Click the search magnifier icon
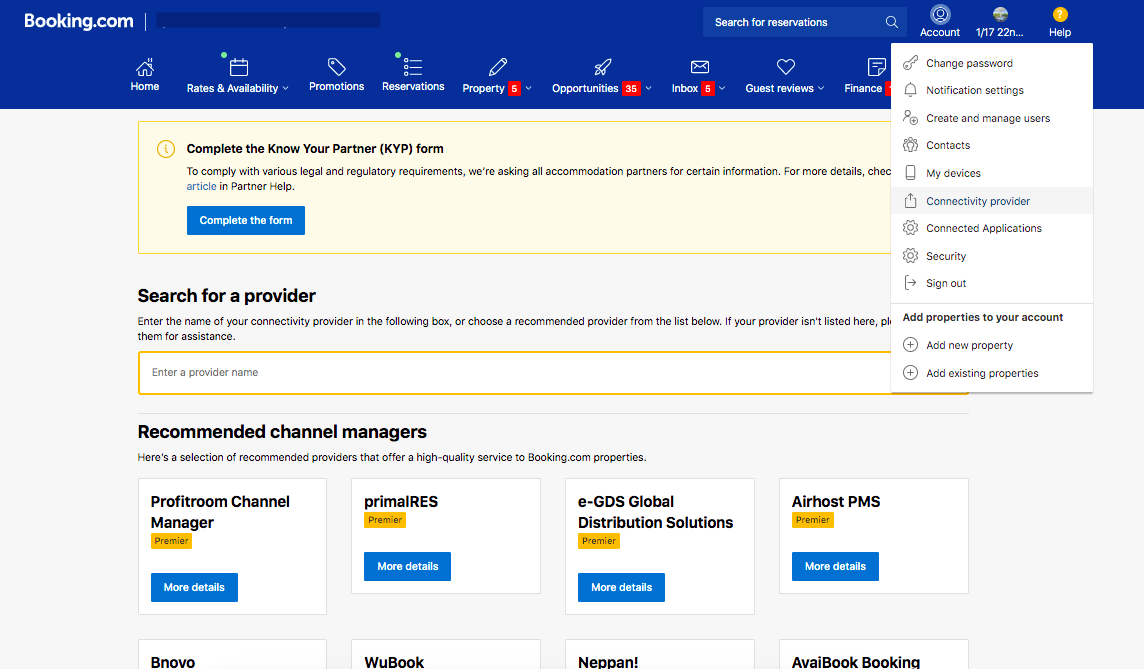The height and width of the screenshot is (669, 1144). coord(892,22)
